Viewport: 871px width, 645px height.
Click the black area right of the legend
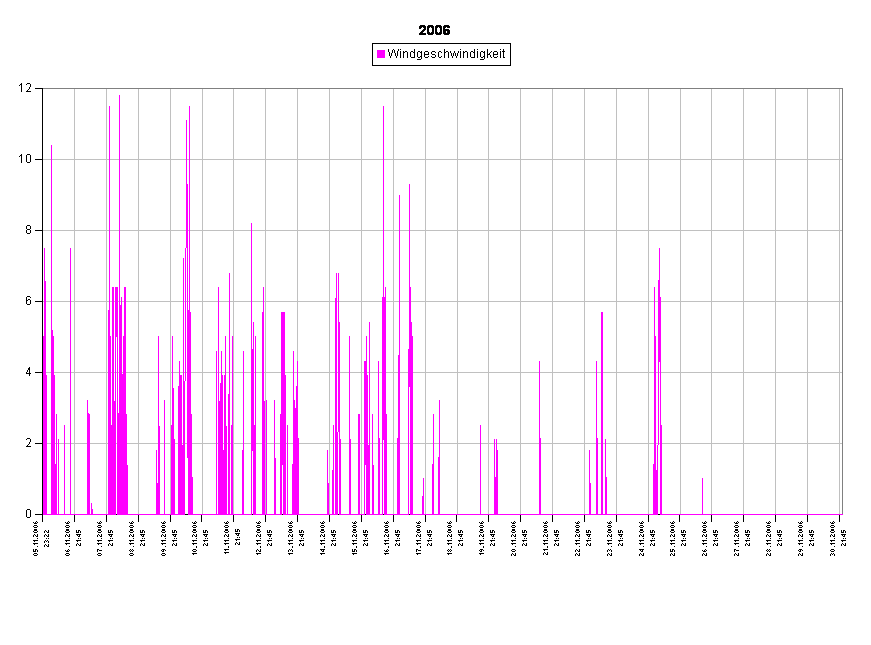point(680,54)
